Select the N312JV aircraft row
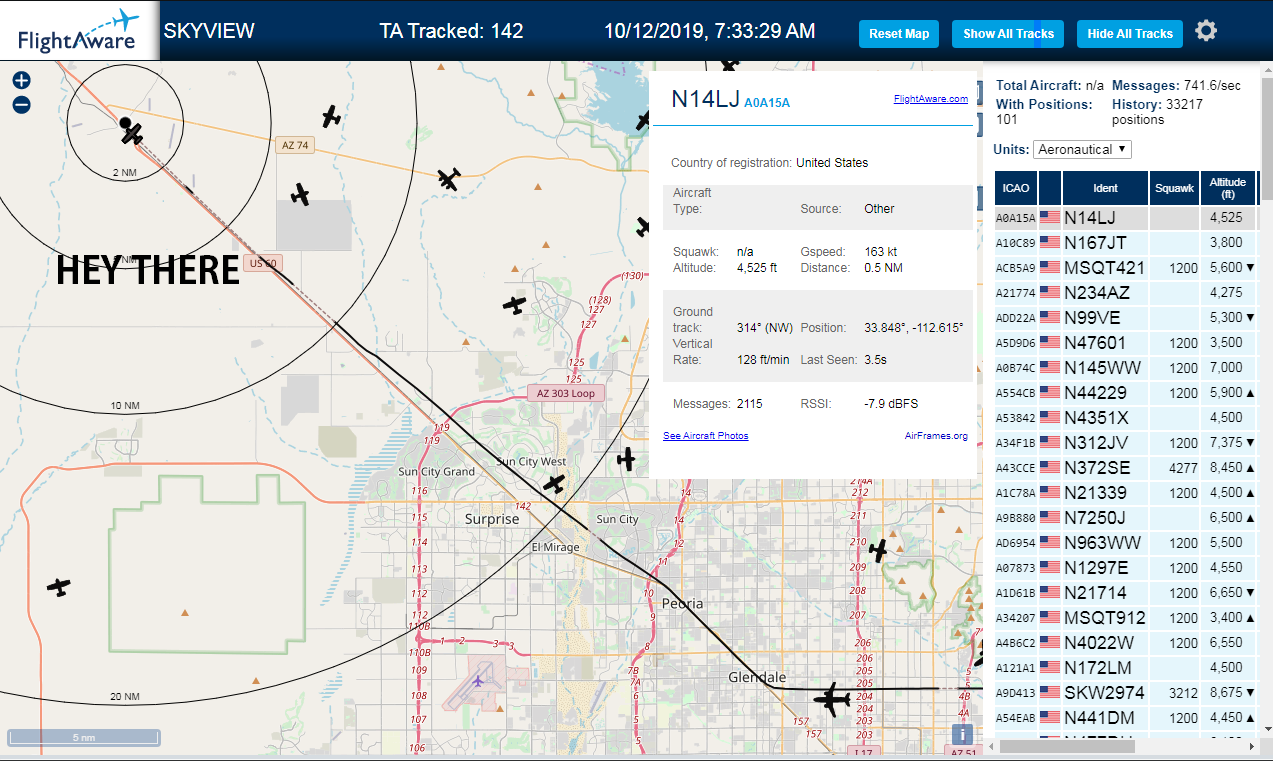The width and height of the screenshot is (1273, 761). [1125, 442]
